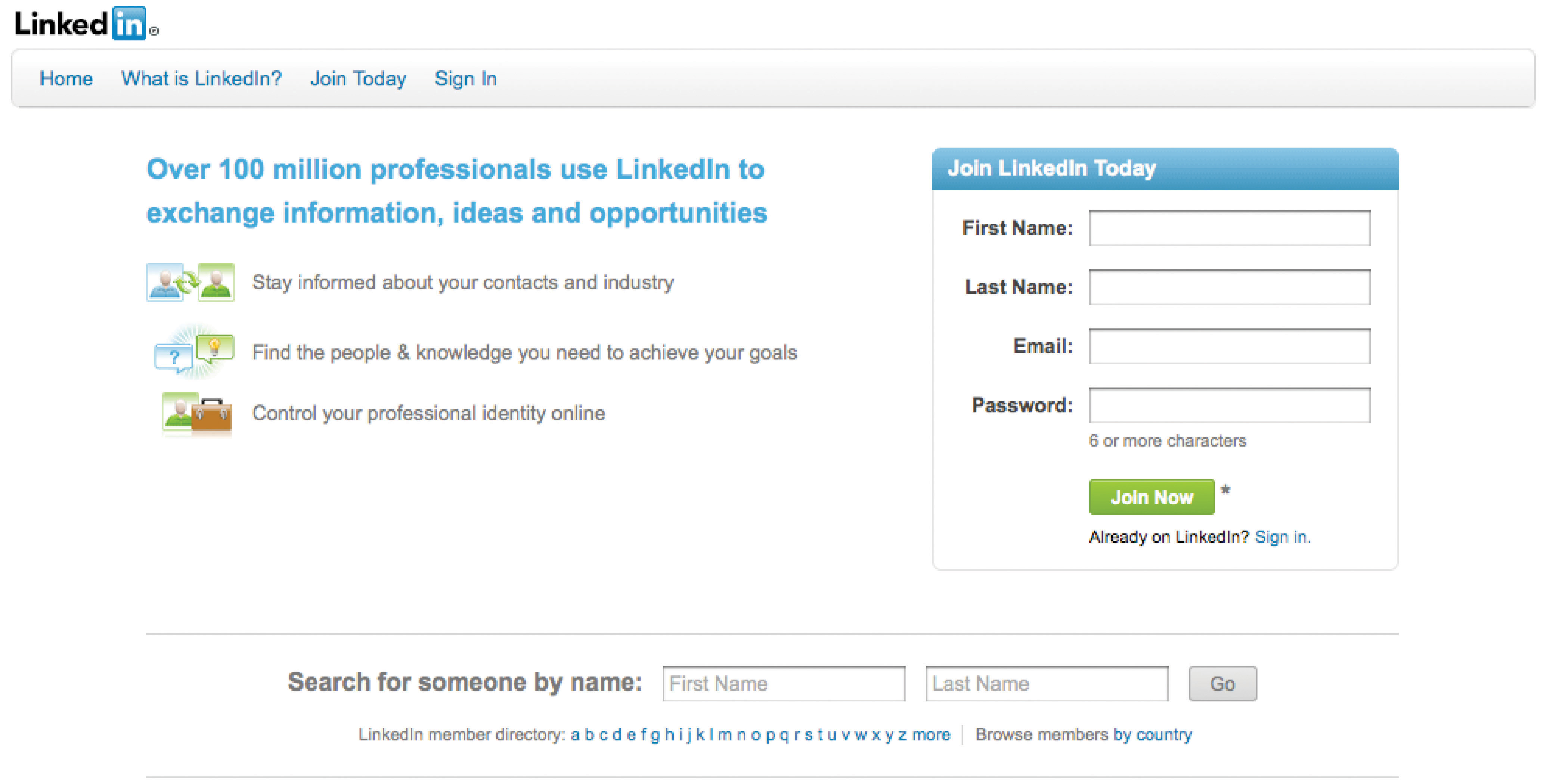1553x784 pixels.
Task: Click the search Last Name box
Action: click(x=1047, y=683)
